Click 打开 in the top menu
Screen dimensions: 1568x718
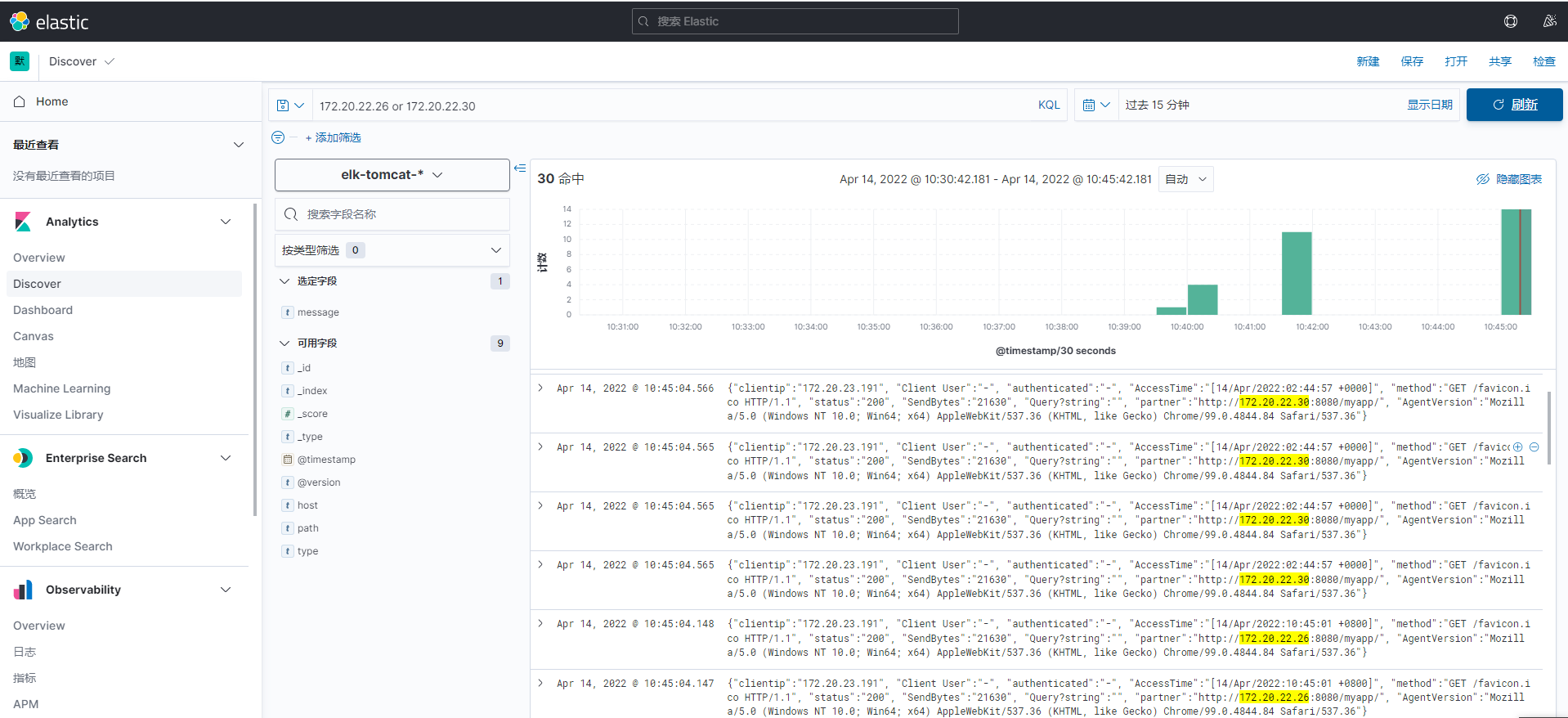pos(1456,61)
